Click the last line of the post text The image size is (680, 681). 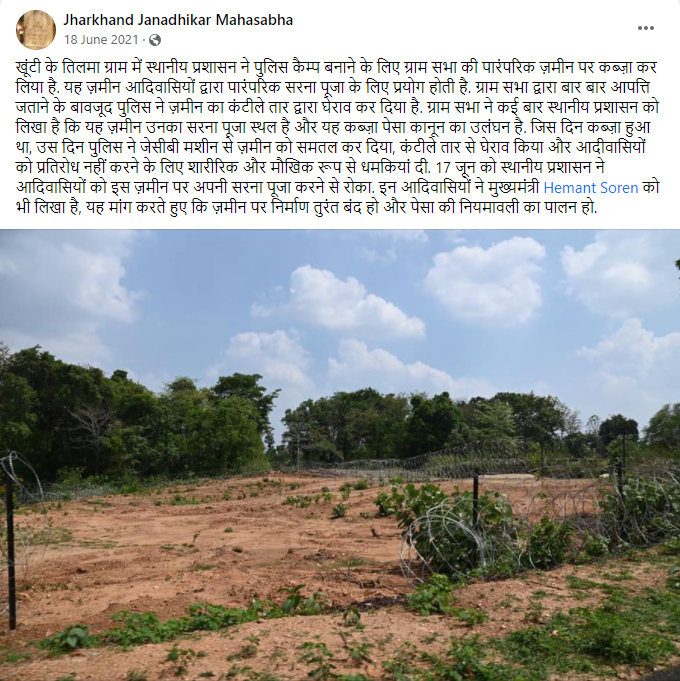pyautogui.click(x=307, y=208)
